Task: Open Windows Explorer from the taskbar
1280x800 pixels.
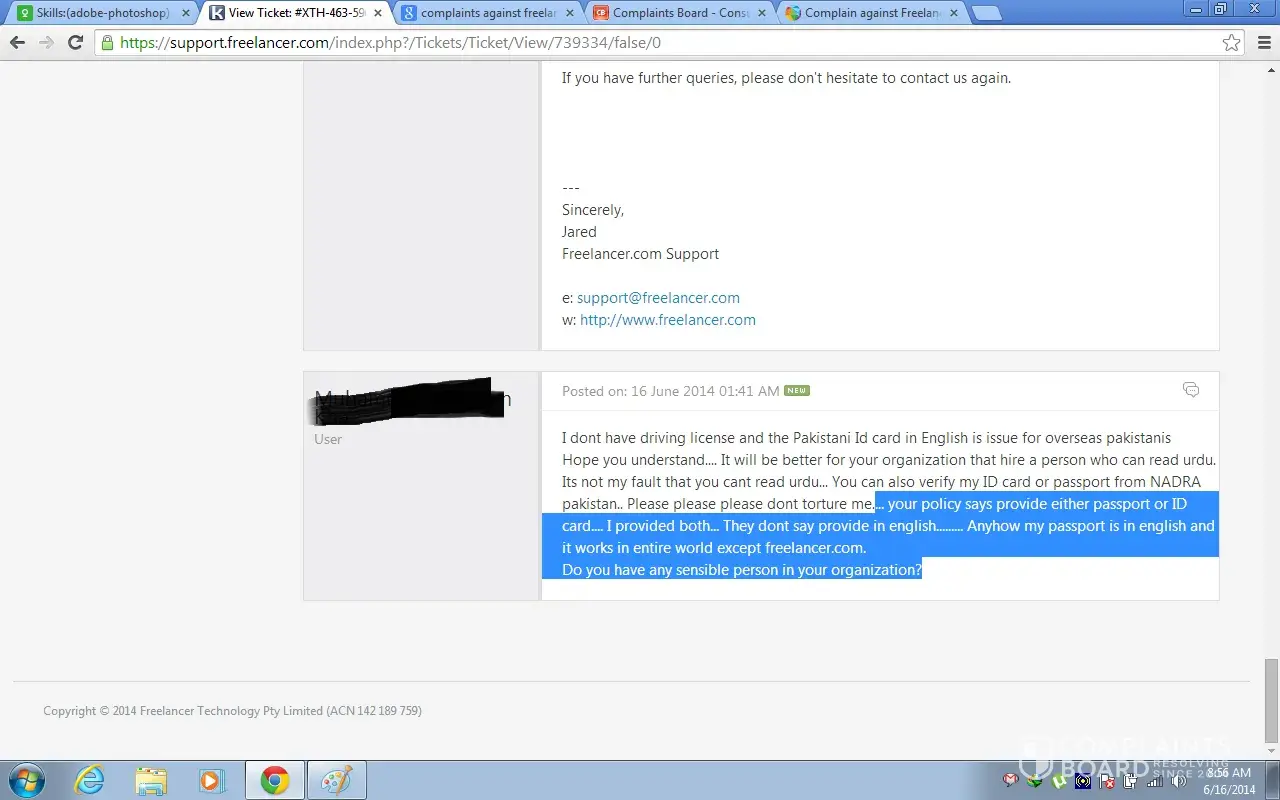Action: click(x=151, y=780)
